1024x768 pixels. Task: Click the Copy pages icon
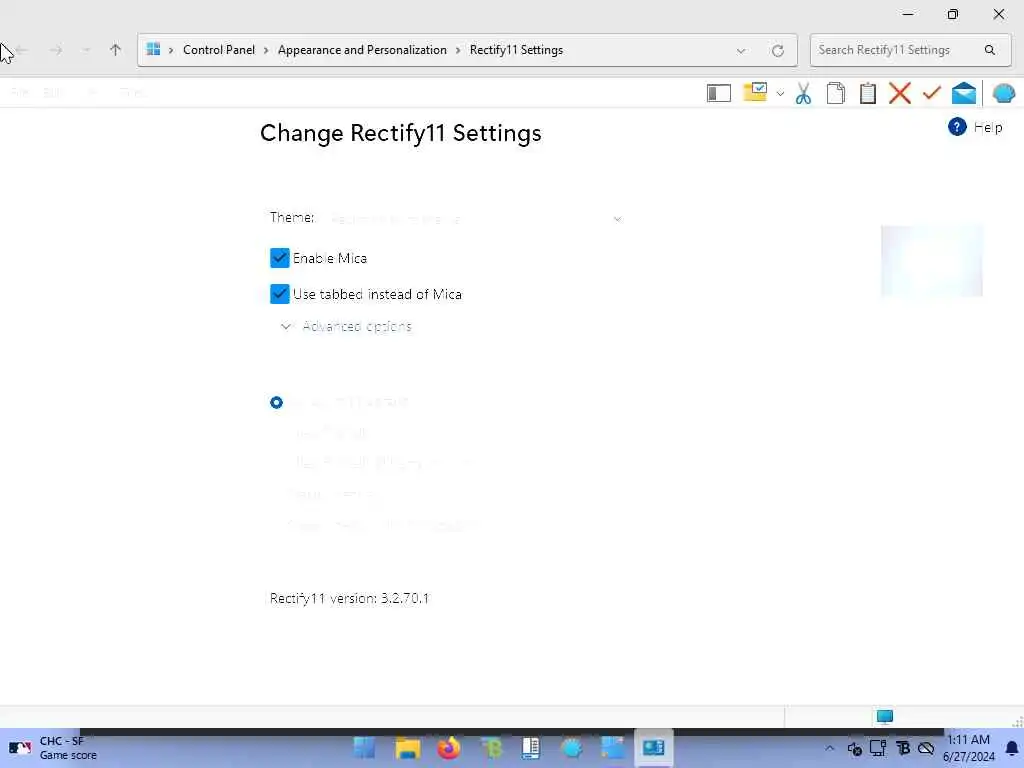coord(835,93)
